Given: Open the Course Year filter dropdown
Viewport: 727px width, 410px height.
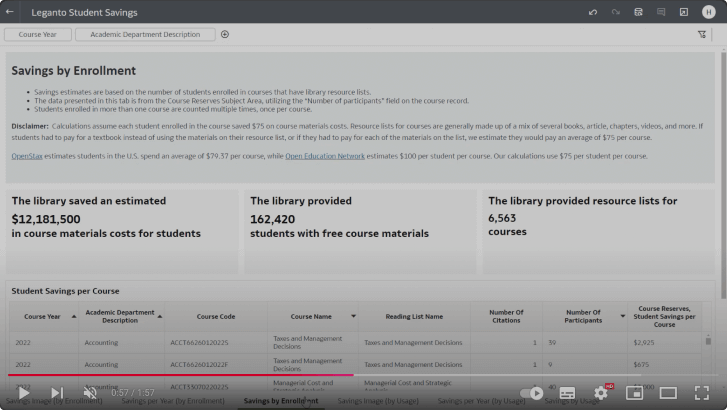Looking at the screenshot, I should tap(38, 34).
